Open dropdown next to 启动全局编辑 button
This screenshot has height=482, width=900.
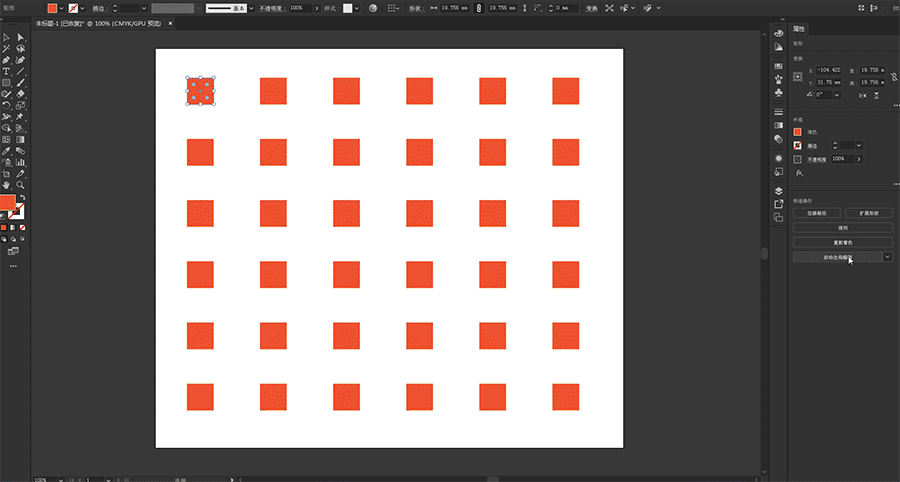[x=887, y=257]
